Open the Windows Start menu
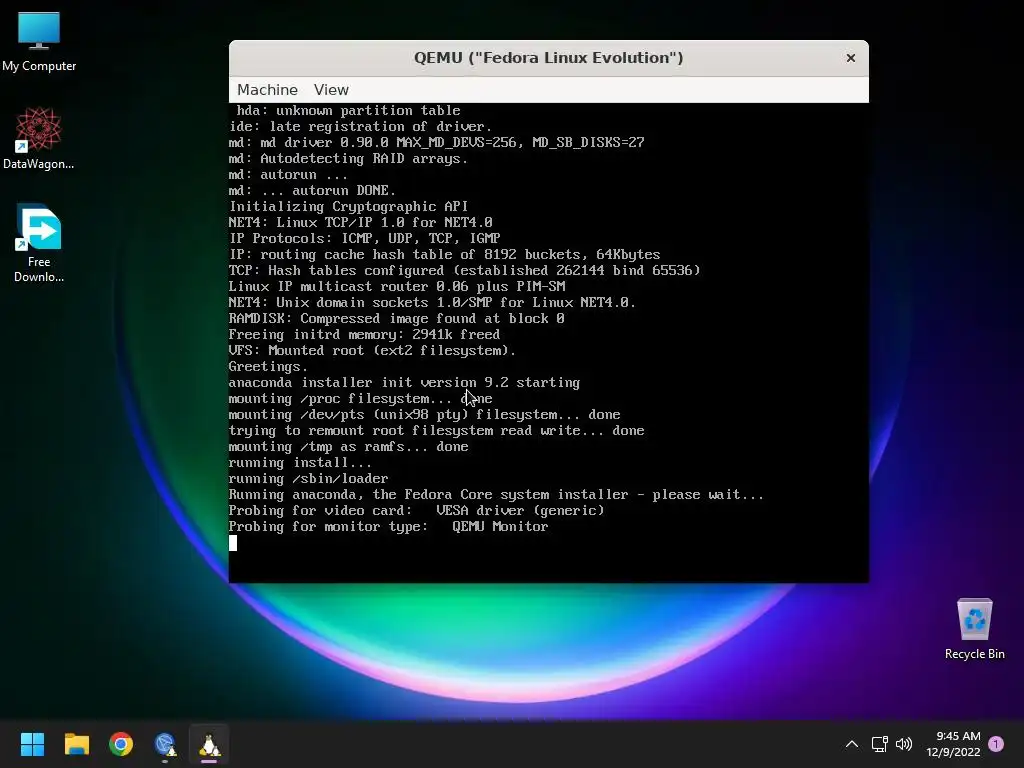The height and width of the screenshot is (768, 1024). [32, 744]
